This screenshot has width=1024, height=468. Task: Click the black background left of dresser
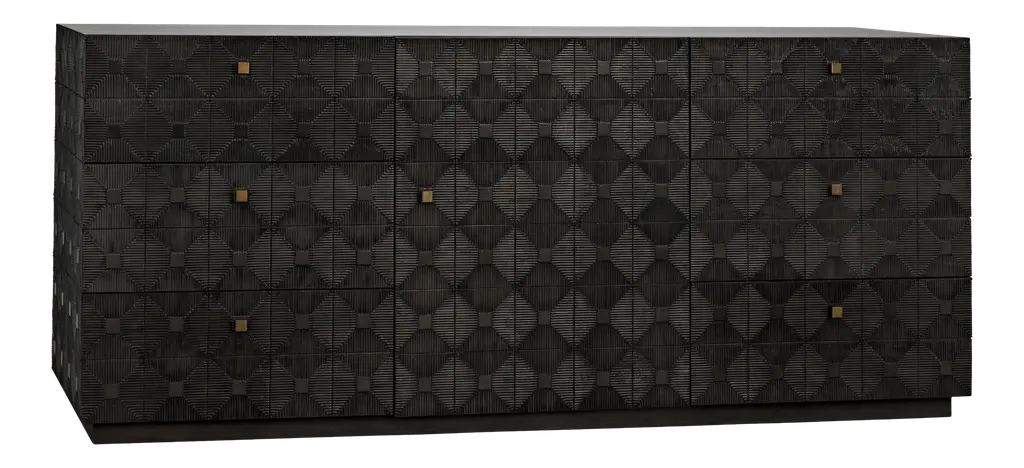click(25, 230)
